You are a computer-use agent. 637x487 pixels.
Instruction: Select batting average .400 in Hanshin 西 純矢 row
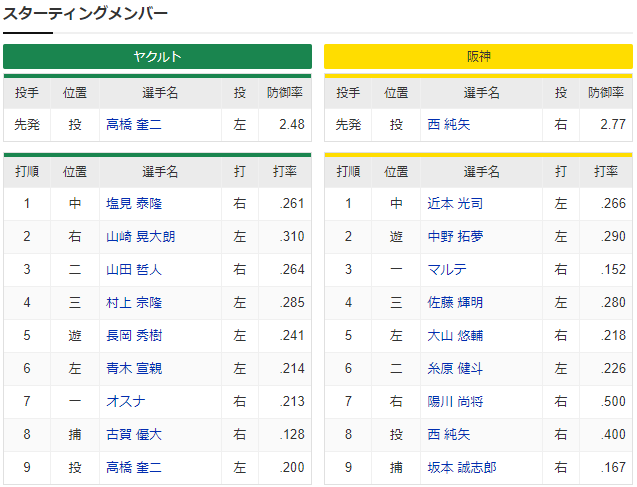click(613, 434)
